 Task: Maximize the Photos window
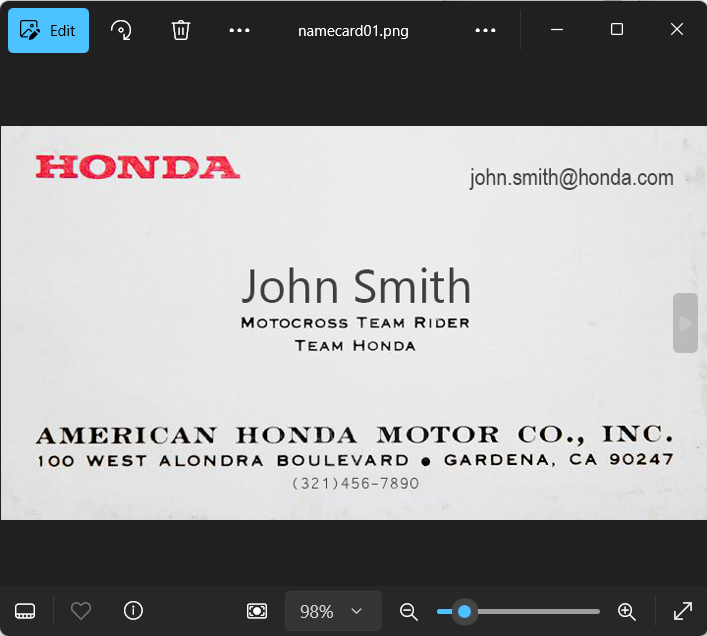(x=617, y=30)
